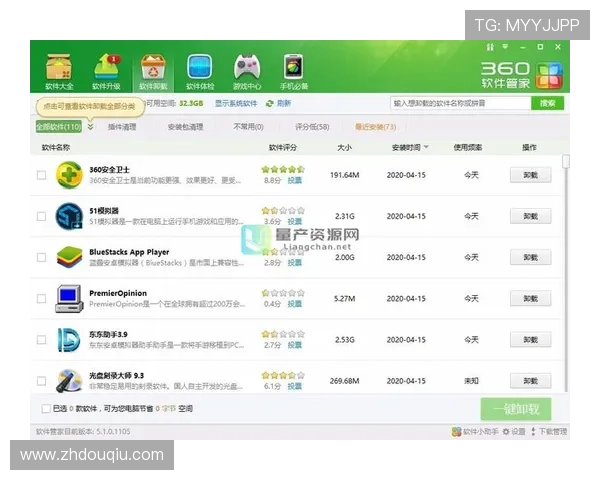Image resolution: width=600 pixels, height=480 pixels.
Task: Open the 软件升级 software upgrade icon
Action: [x=106, y=72]
